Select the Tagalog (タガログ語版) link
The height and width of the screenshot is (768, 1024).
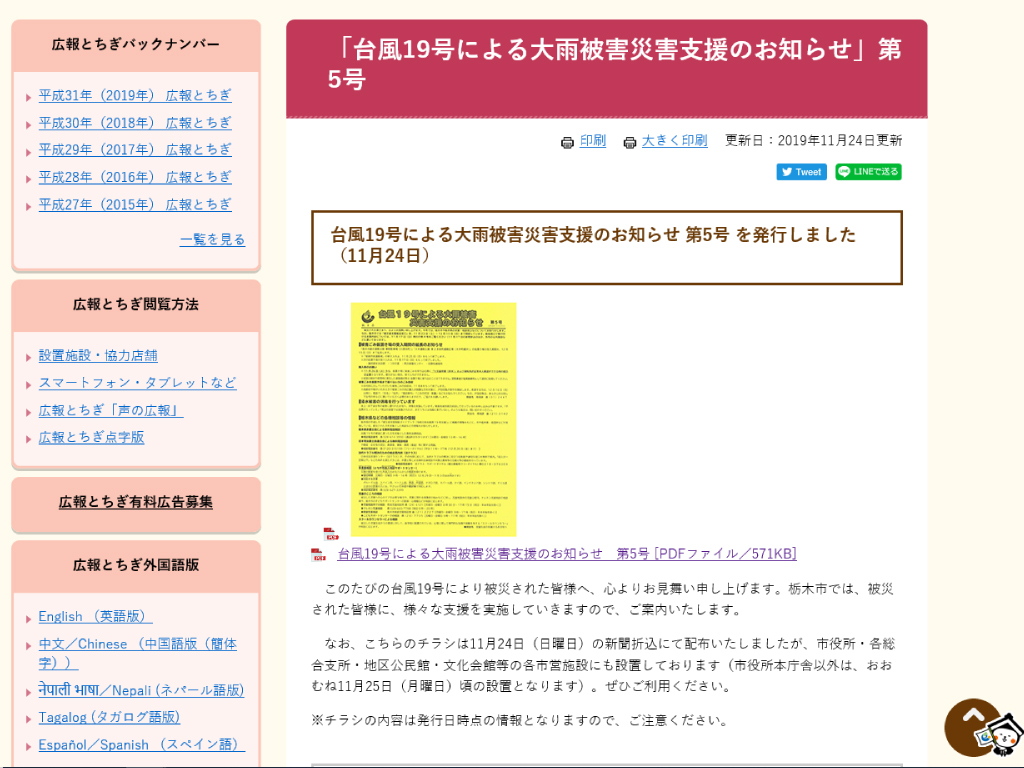point(109,717)
